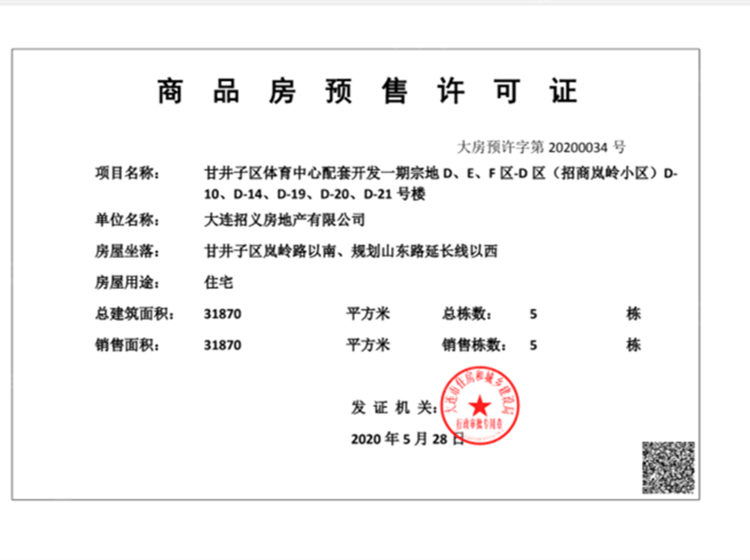Screen dimensions: 750x560
Task: Select company name 大连招义房地产有限公司
Action: [285, 220]
